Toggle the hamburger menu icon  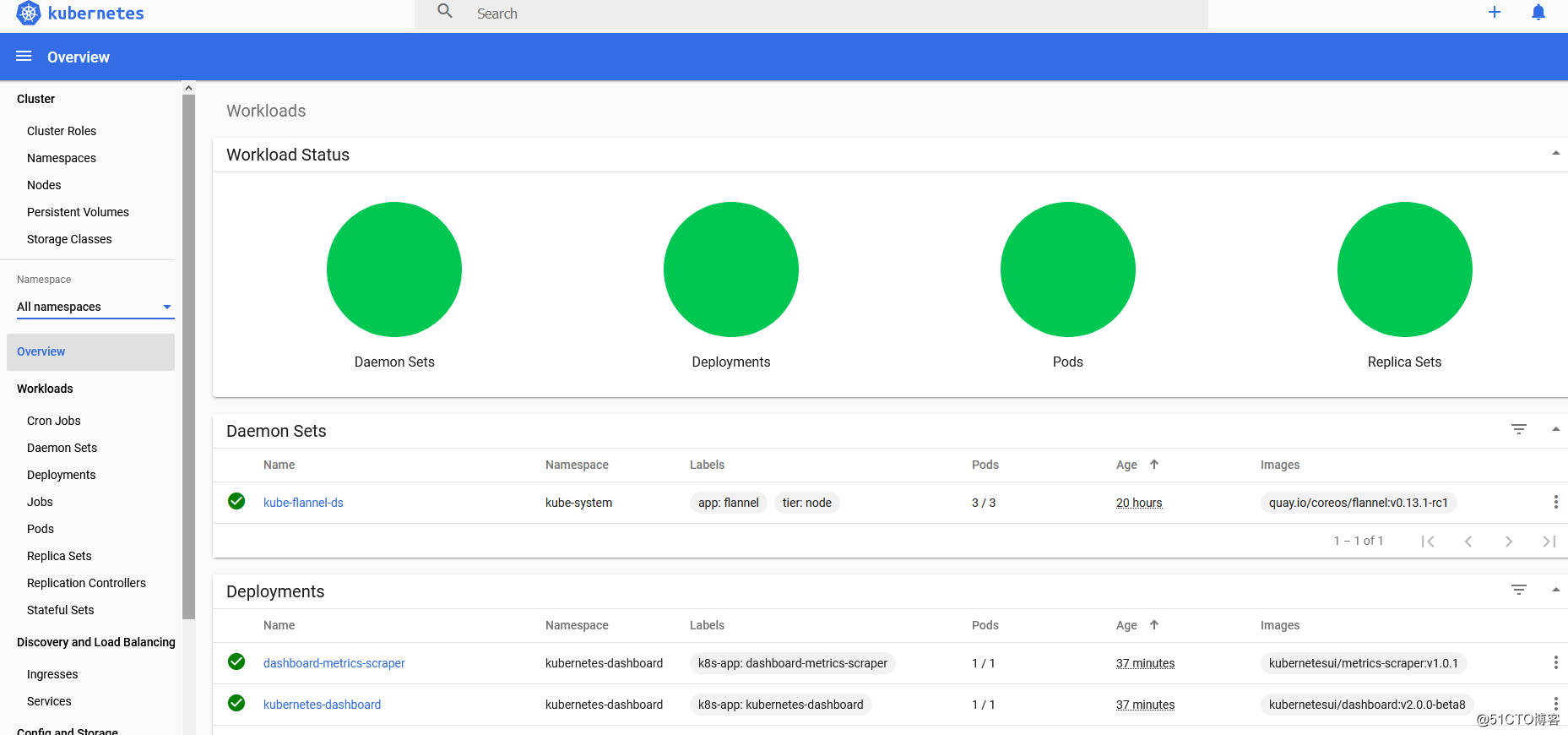pos(24,56)
